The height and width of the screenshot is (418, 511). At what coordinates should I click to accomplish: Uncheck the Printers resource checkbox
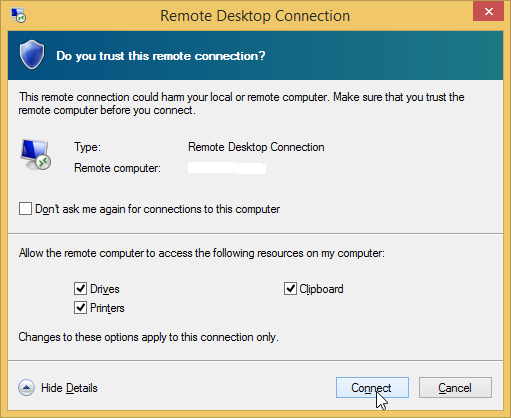(80, 308)
